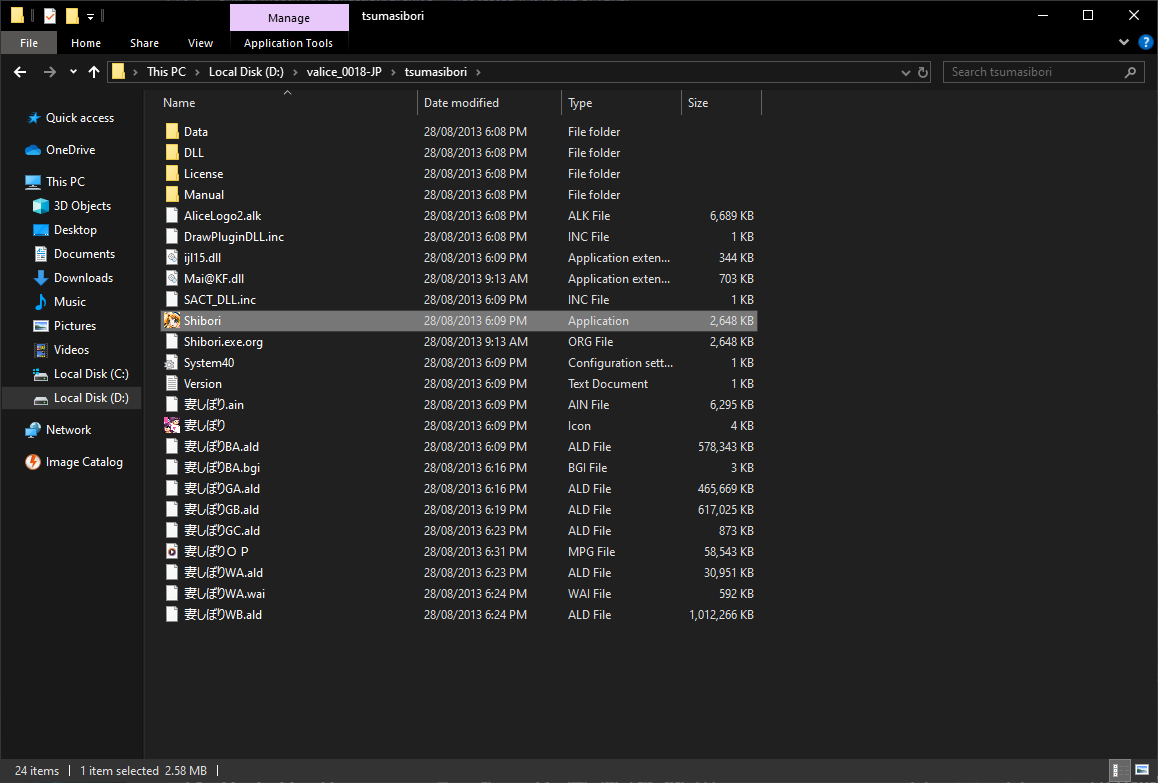Sort by the Date modified column header
The width and height of the screenshot is (1158, 783).
tap(490, 103)
